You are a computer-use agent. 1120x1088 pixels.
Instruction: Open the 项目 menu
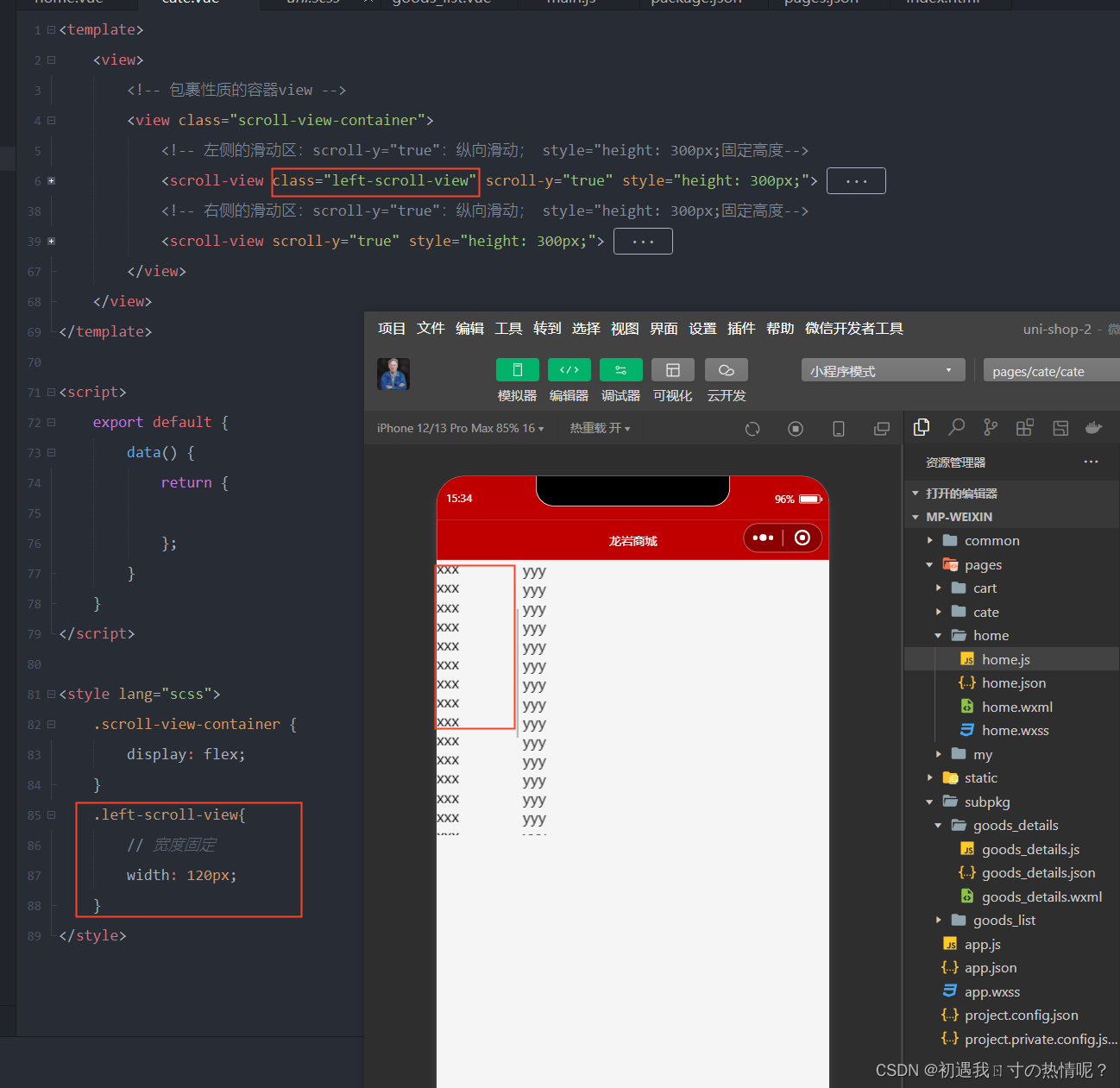(x=392, y=328)
